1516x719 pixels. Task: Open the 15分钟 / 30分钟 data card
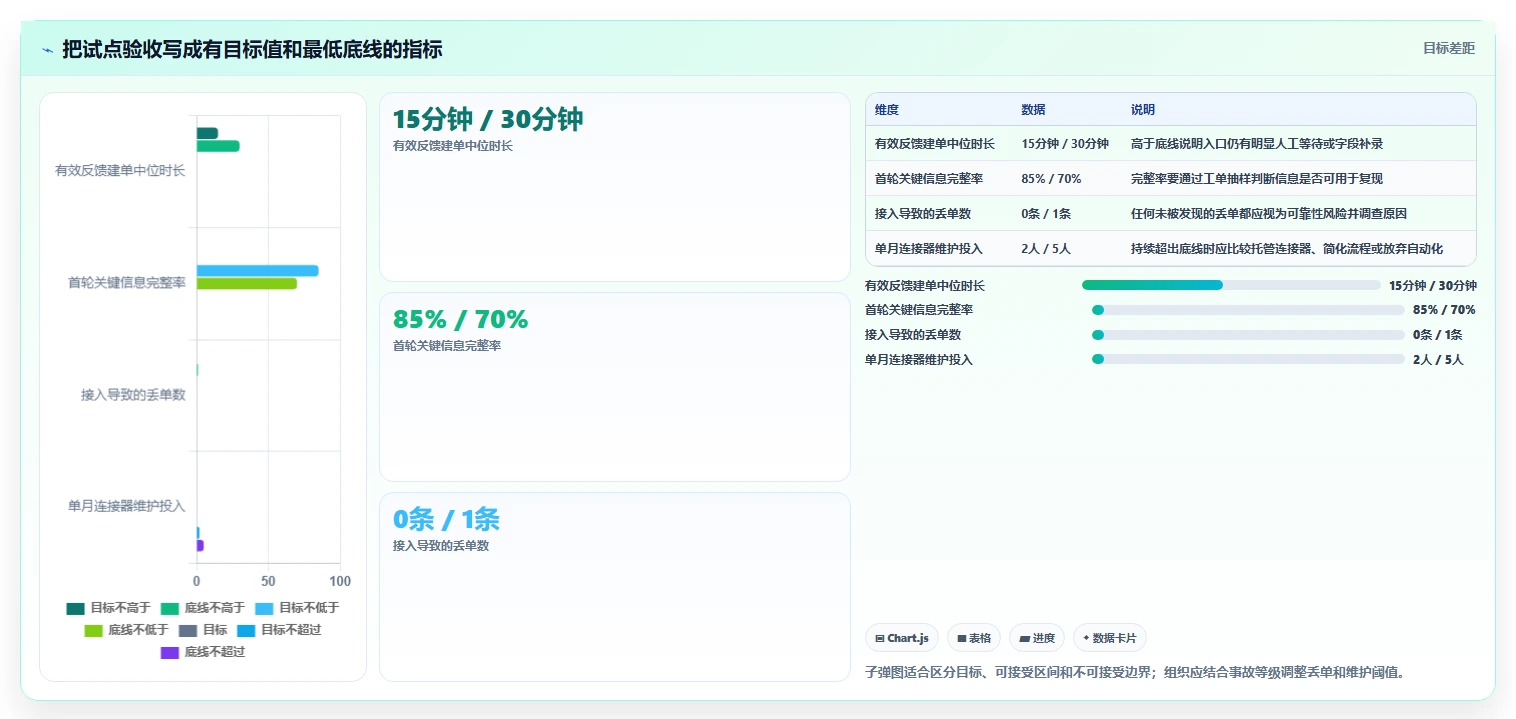point(615,187)
